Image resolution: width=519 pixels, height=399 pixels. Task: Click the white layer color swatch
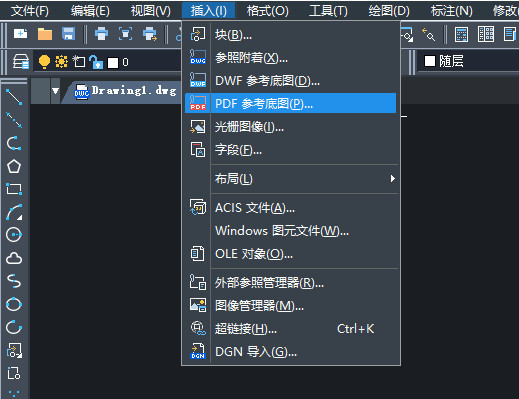(113, 62)
